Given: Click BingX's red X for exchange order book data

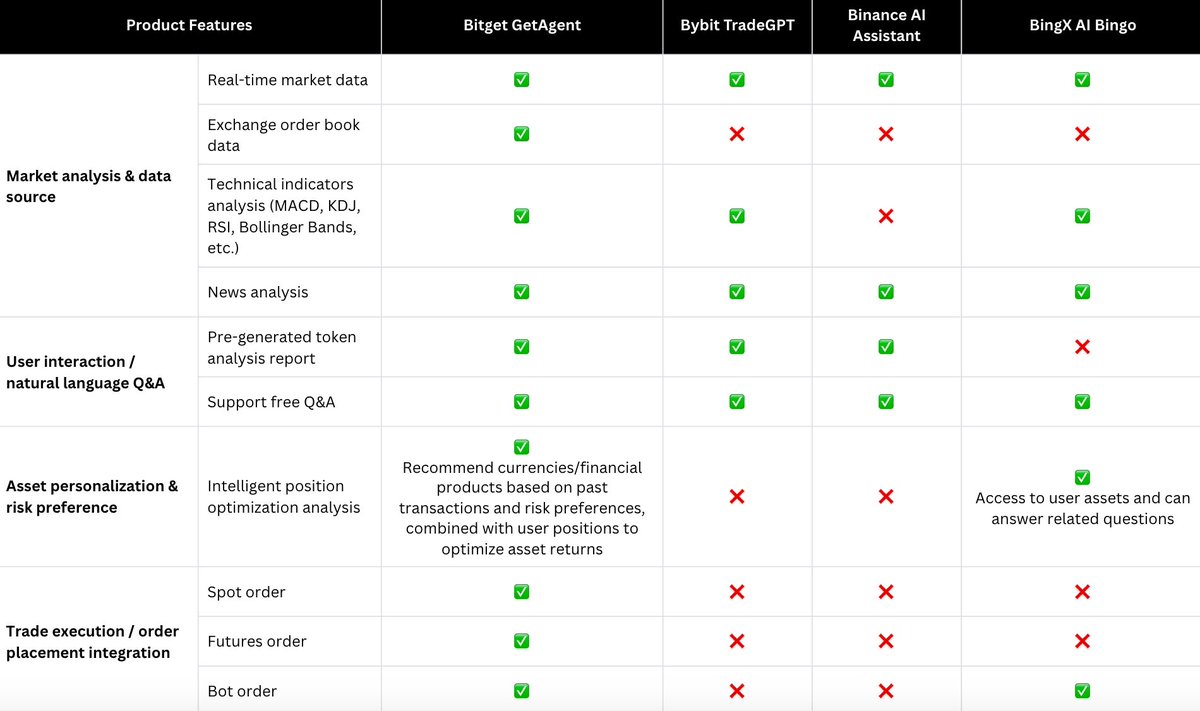Looking at the screenshot, I should pos(1081,134).
